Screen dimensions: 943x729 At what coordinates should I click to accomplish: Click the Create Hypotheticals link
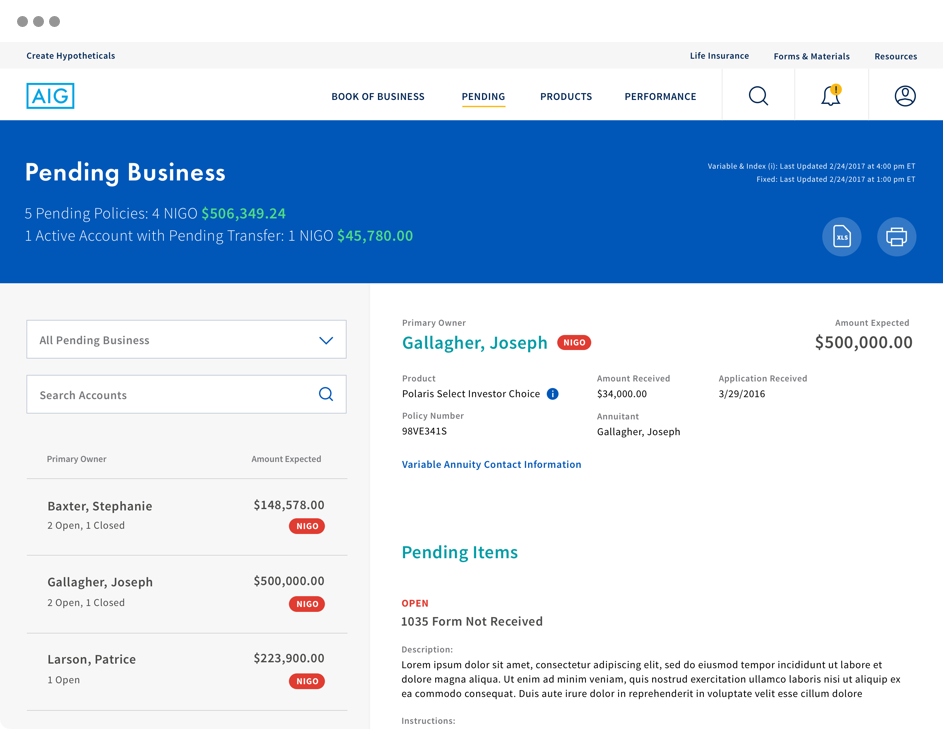71,56
